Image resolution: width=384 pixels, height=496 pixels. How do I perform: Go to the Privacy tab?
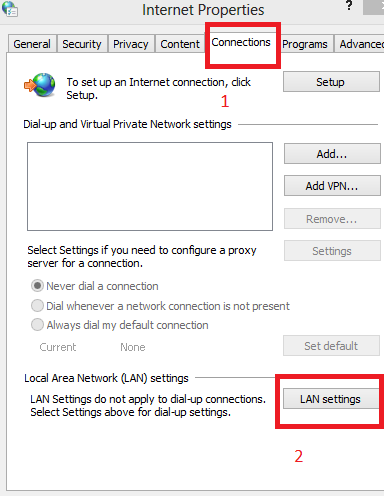[x=131, y=44]
